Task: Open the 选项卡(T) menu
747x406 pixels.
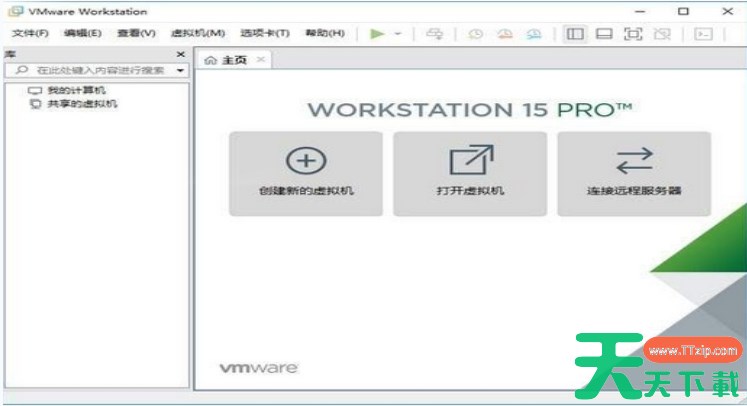Action: click(x=265, y=33)
